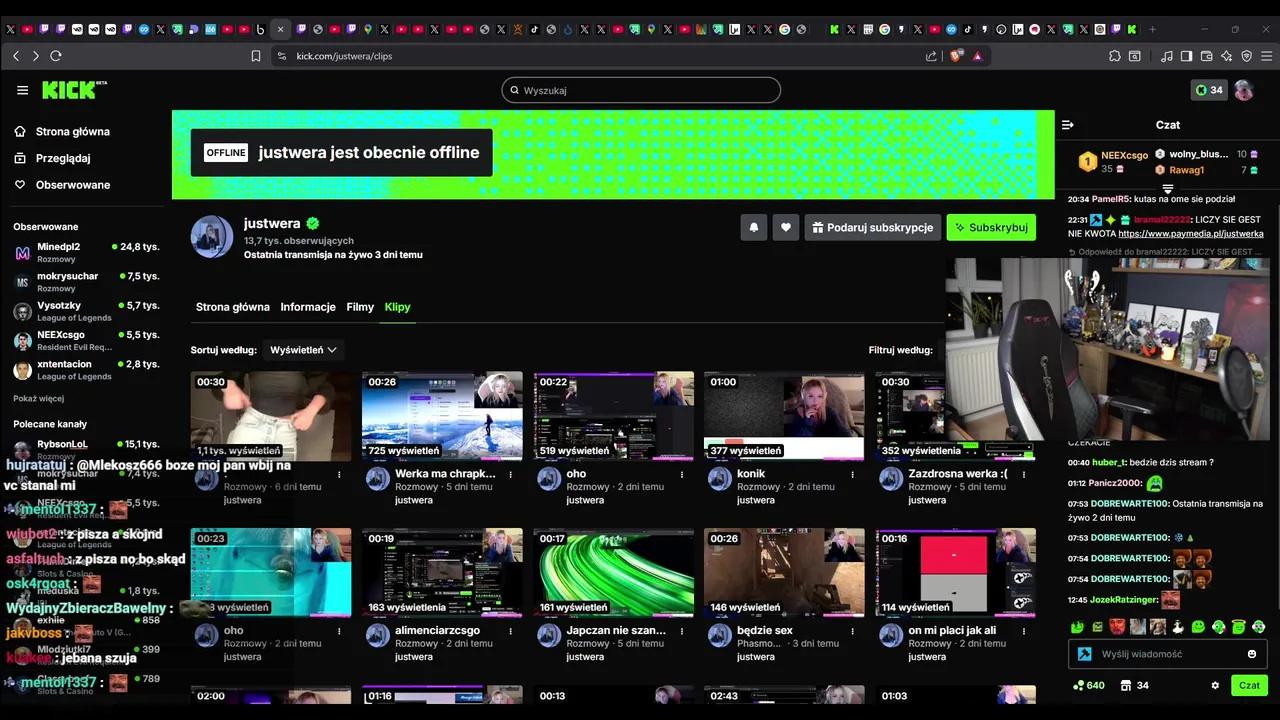Open options menu for clip 'alimenciarzcsgo'

511,631
